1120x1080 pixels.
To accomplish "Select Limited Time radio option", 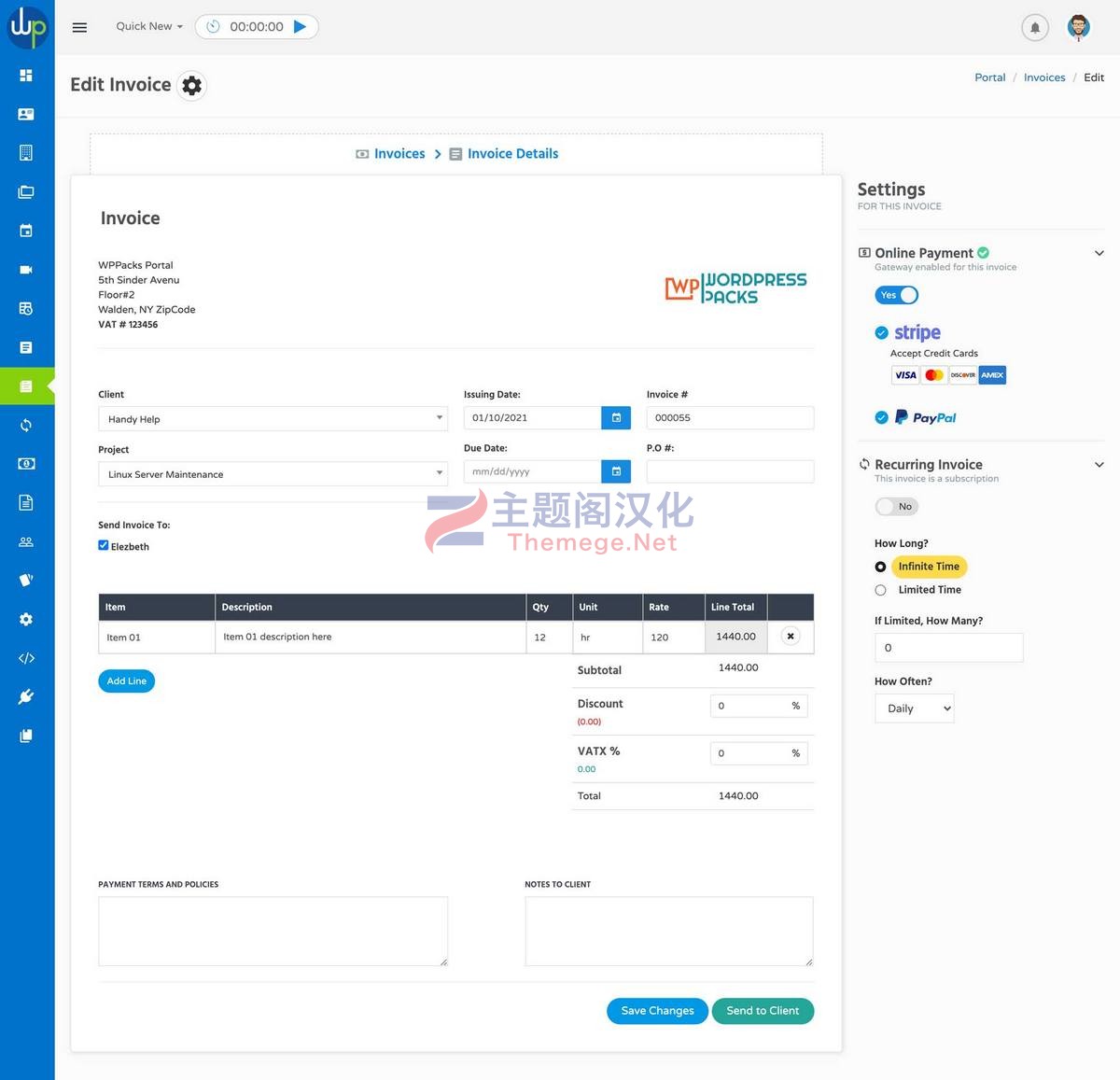I will [880, 590].
